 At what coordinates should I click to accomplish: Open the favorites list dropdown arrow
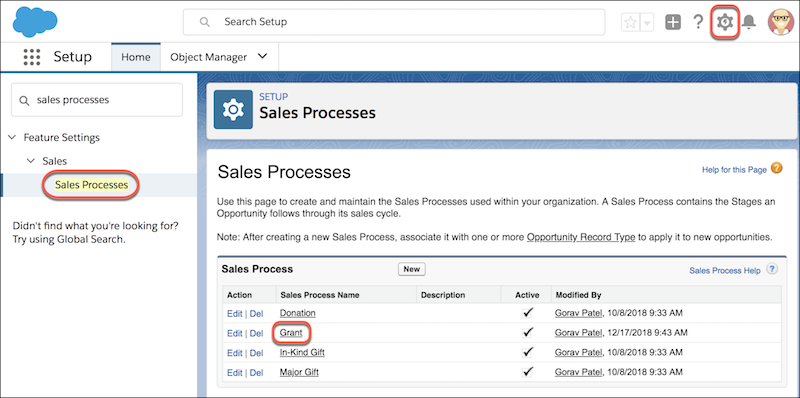point(647,22)
